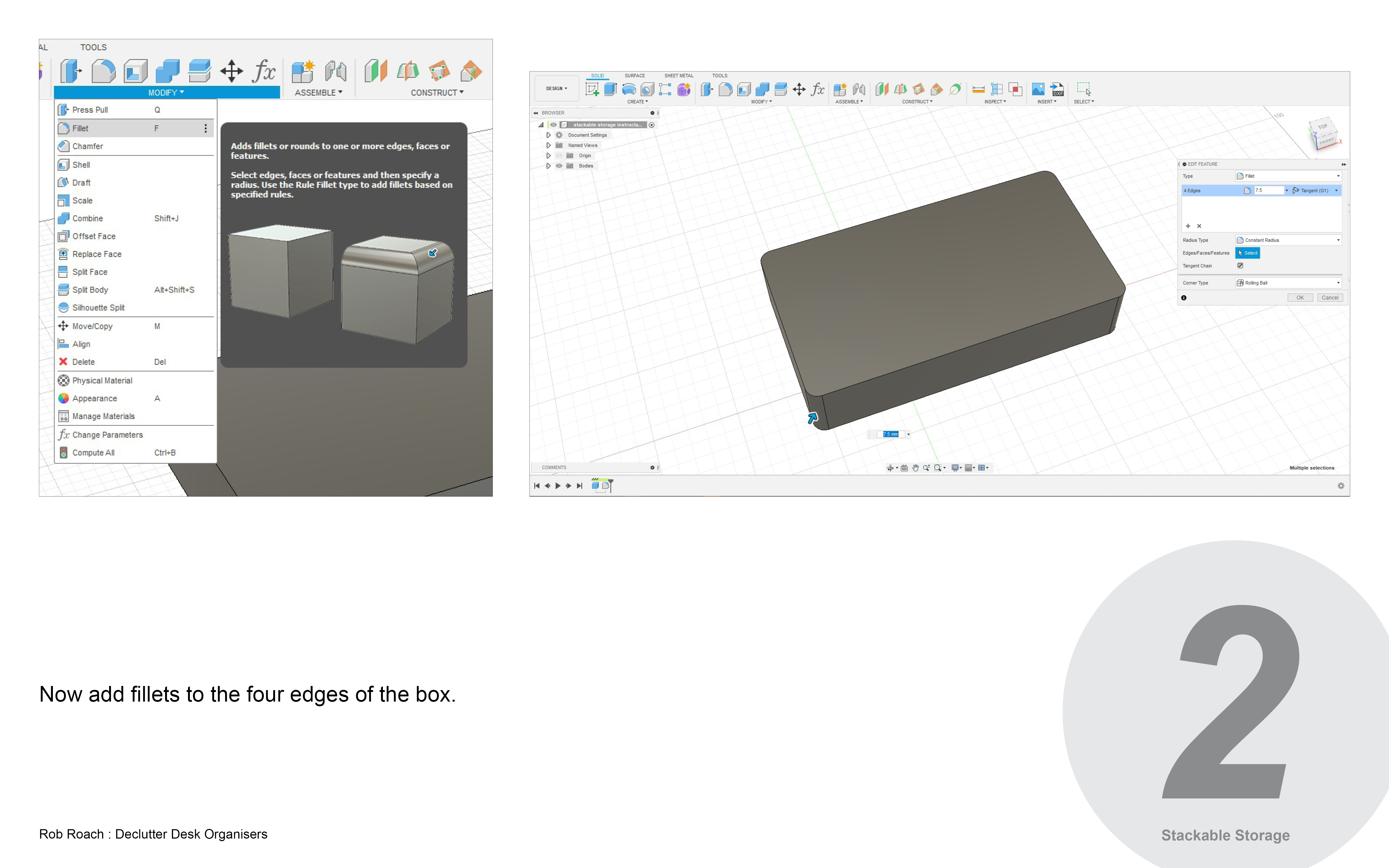Open the Radius Type dropdown

tap(1288, 240)
